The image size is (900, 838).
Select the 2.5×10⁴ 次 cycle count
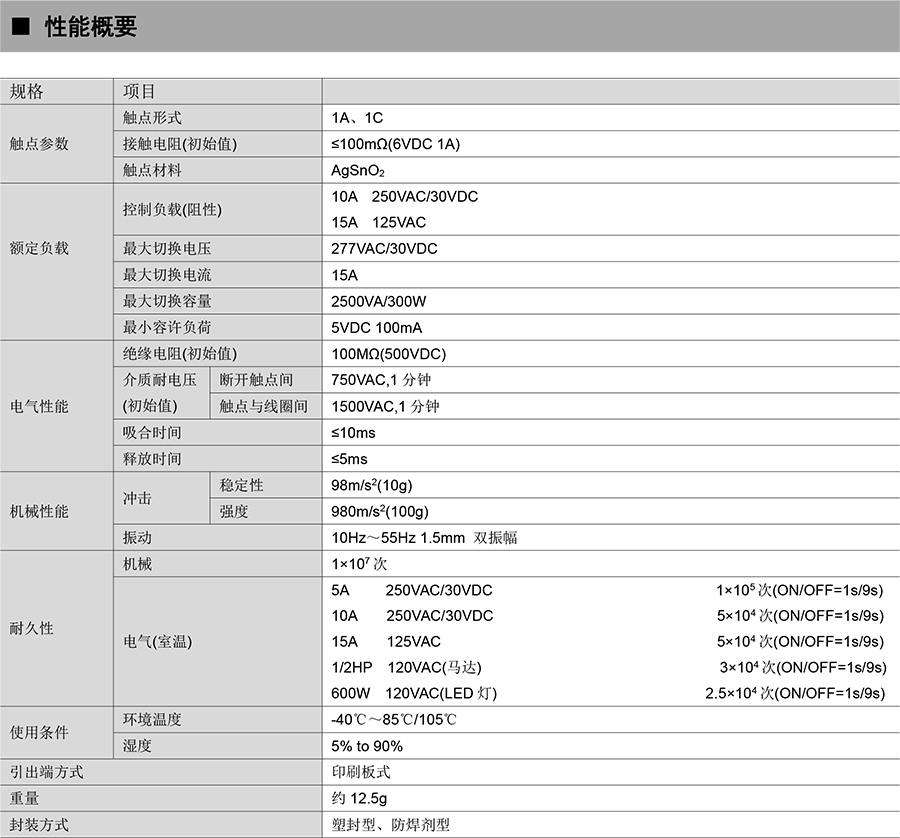tap(739, 693)
